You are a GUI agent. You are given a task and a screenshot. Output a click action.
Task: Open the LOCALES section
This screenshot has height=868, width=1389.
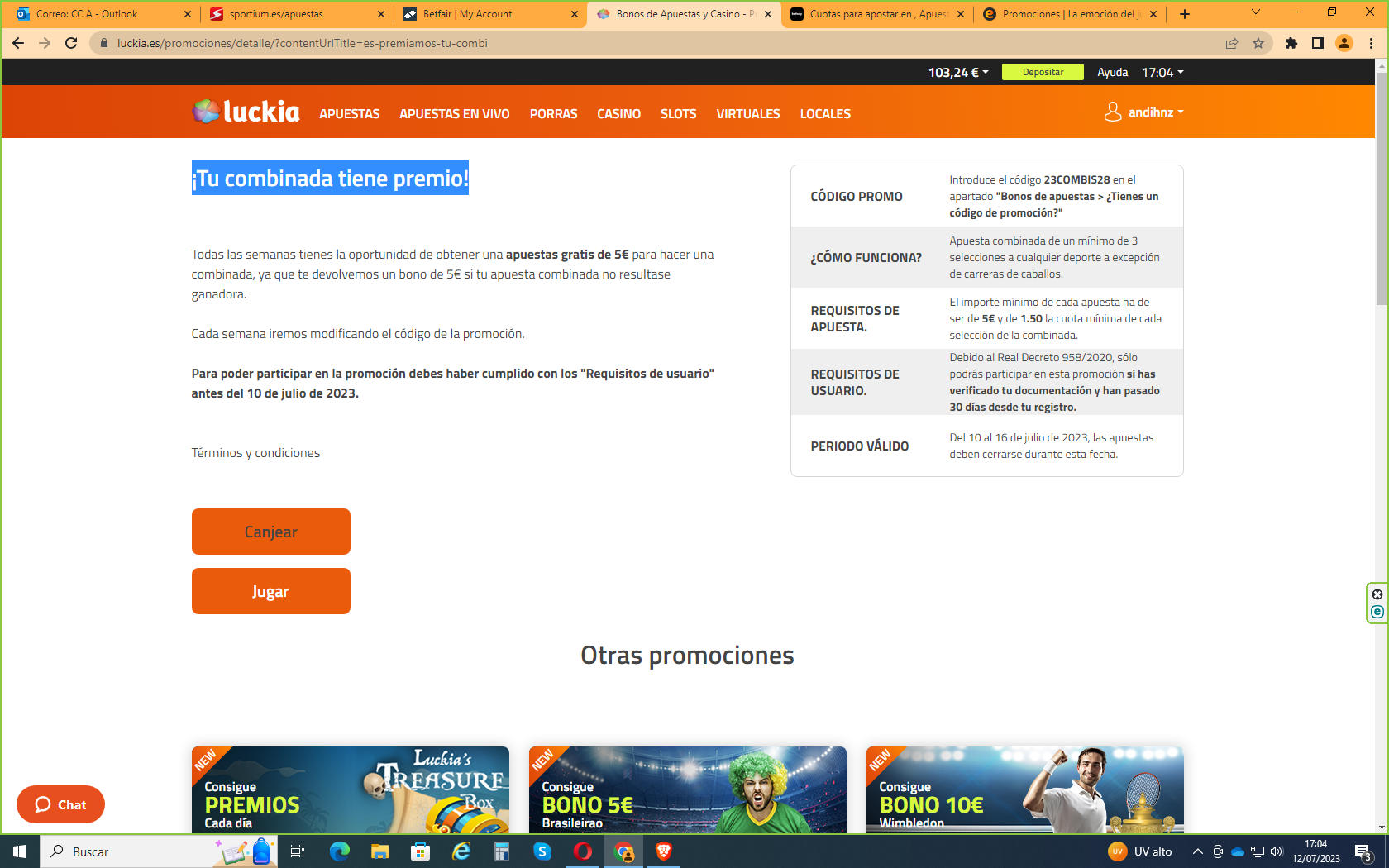click(x=825, y=114)
